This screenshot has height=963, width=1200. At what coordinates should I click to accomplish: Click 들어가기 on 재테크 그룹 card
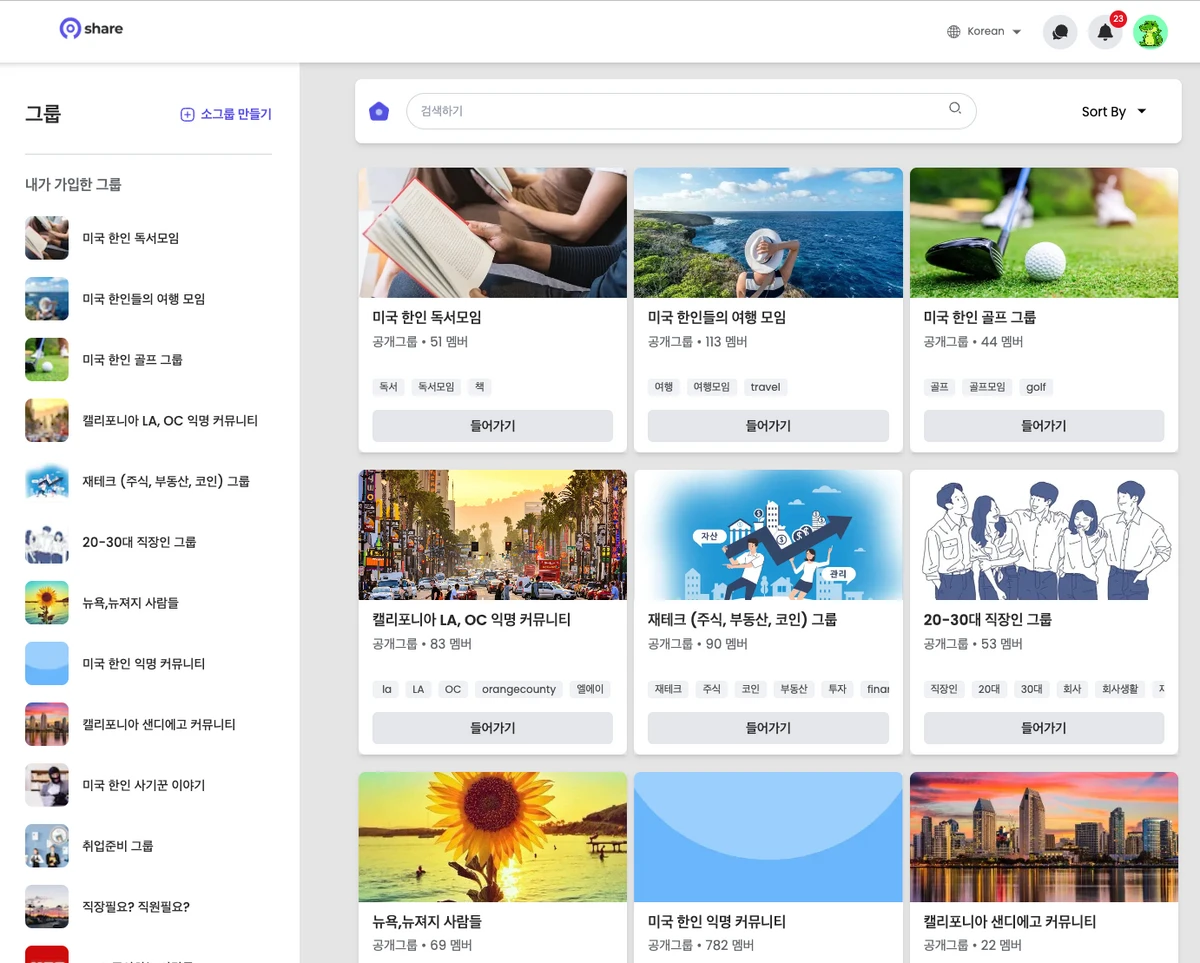tap(768, 728)
